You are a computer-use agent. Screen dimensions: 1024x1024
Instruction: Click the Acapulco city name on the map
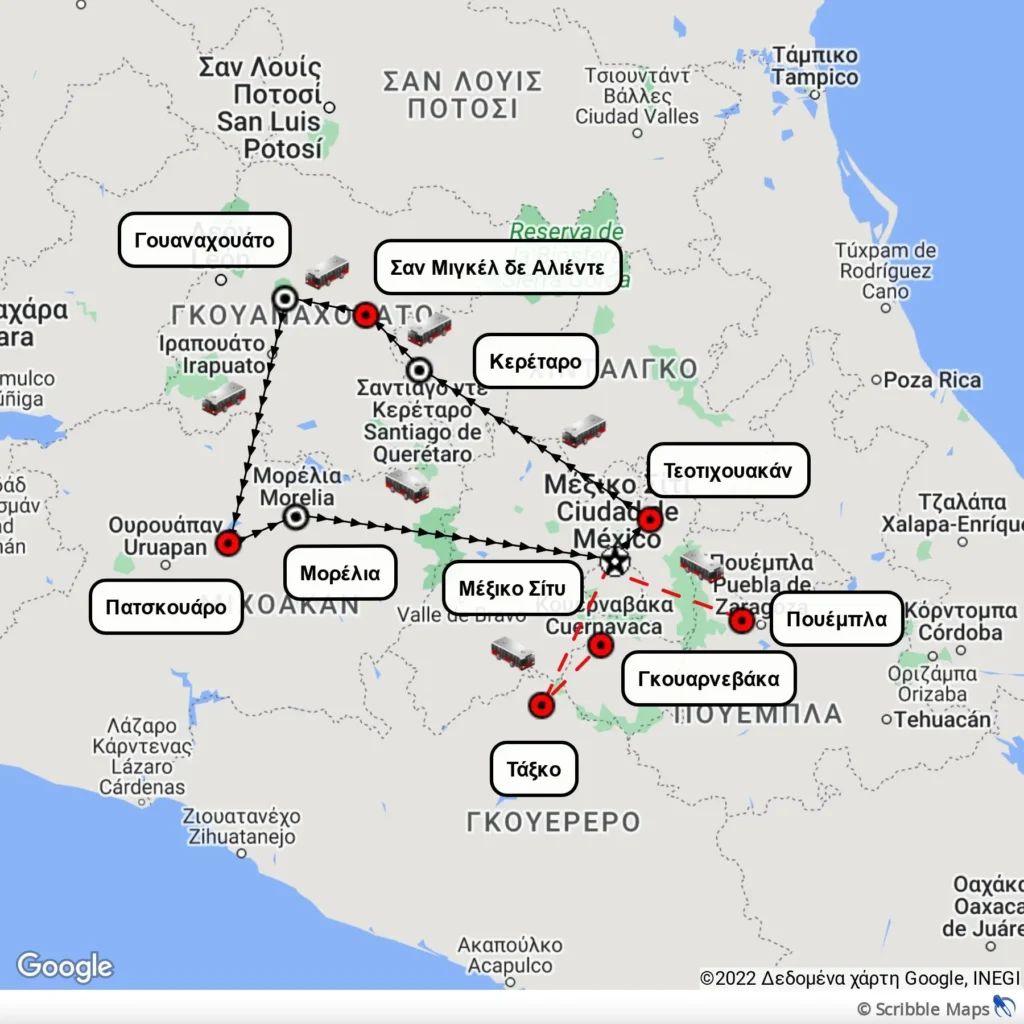510,966
